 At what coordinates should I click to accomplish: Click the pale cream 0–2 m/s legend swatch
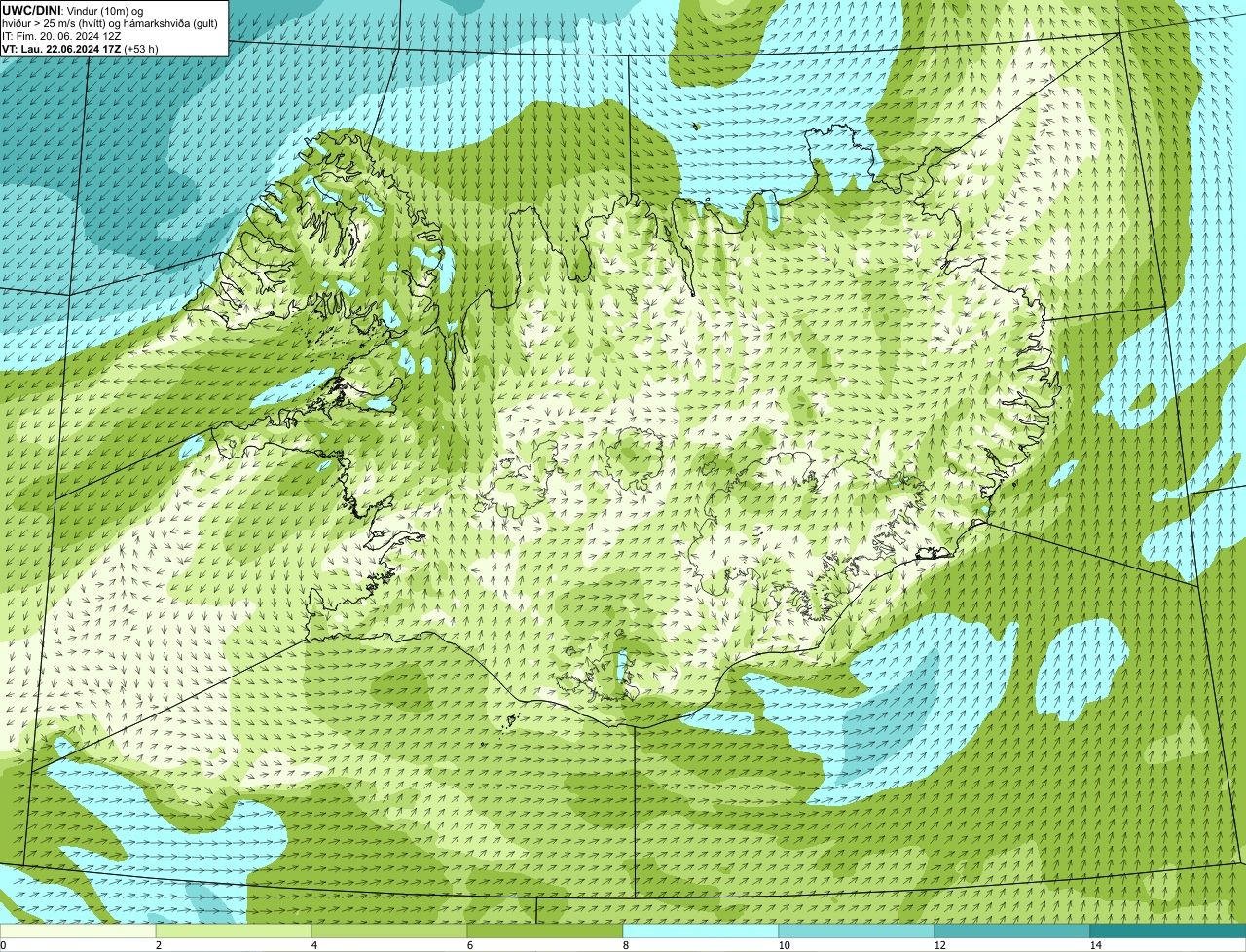coord(78,931)
